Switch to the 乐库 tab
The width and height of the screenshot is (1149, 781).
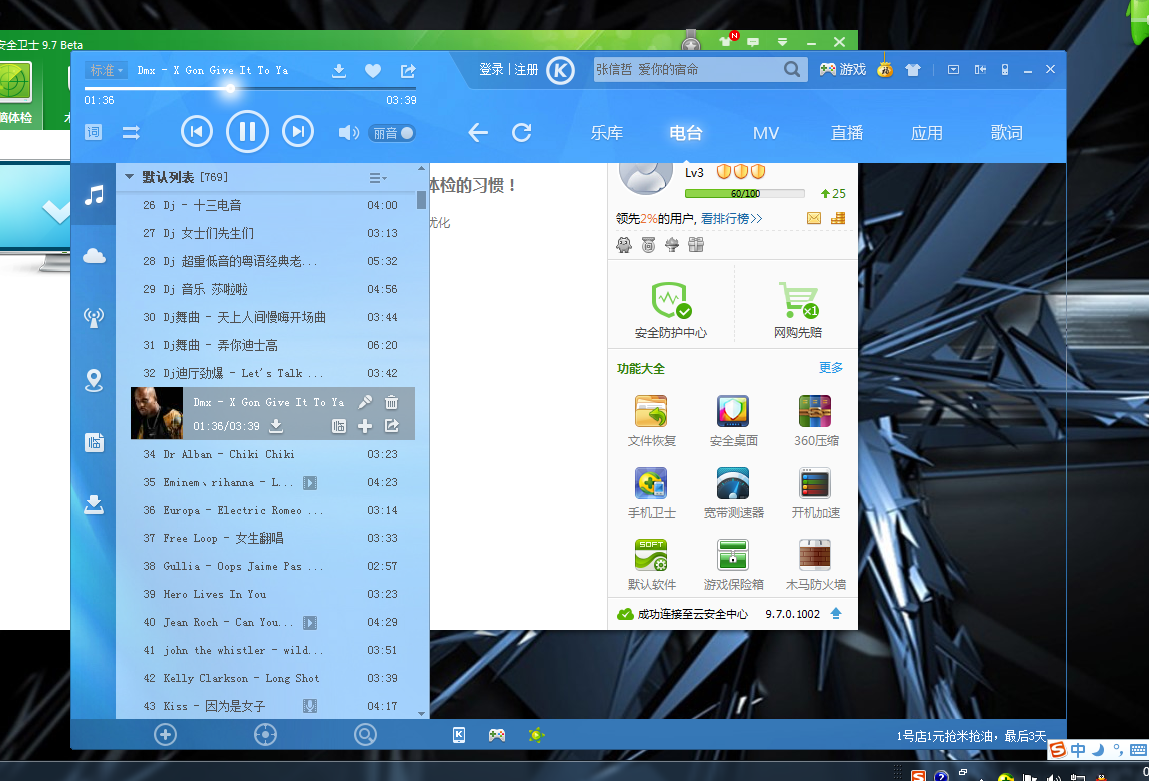coord(606,133)
